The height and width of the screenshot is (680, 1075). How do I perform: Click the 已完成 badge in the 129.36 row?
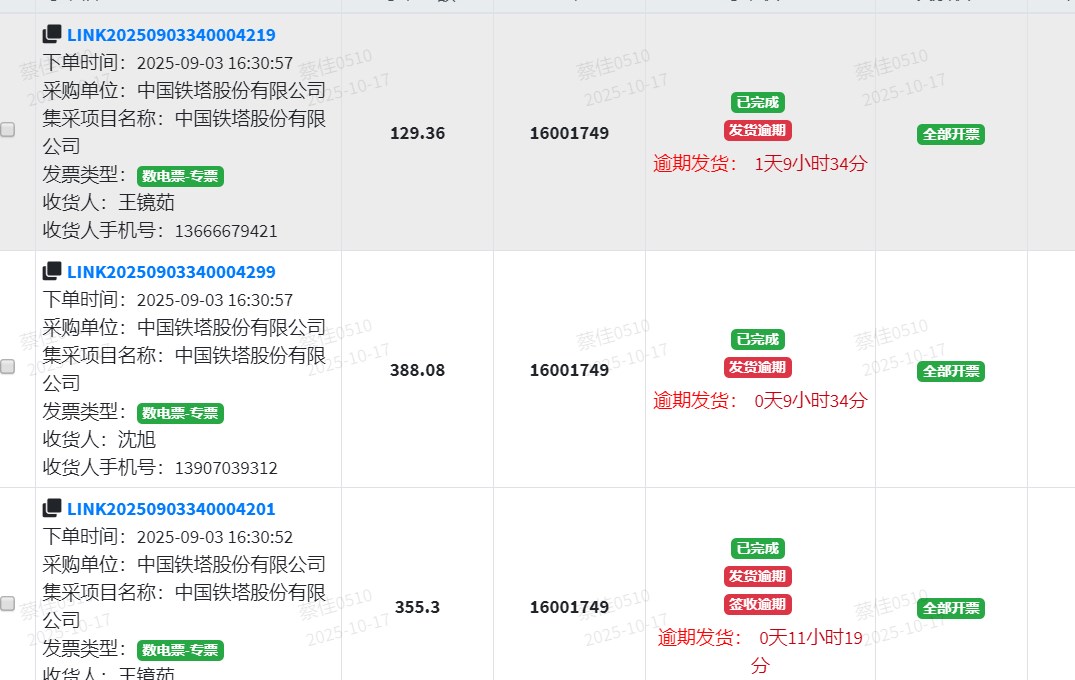(x=757, y=103)
